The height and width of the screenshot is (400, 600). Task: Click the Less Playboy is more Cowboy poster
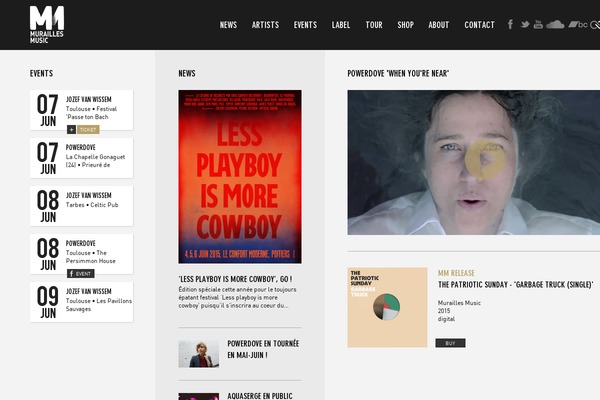(240, 177)
